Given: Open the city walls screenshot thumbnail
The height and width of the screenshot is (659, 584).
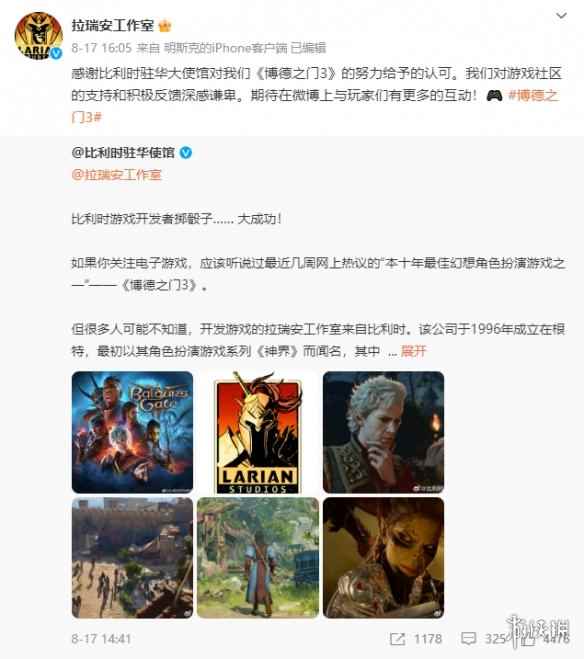Looking at the screenshot, I should coord(132,557).
